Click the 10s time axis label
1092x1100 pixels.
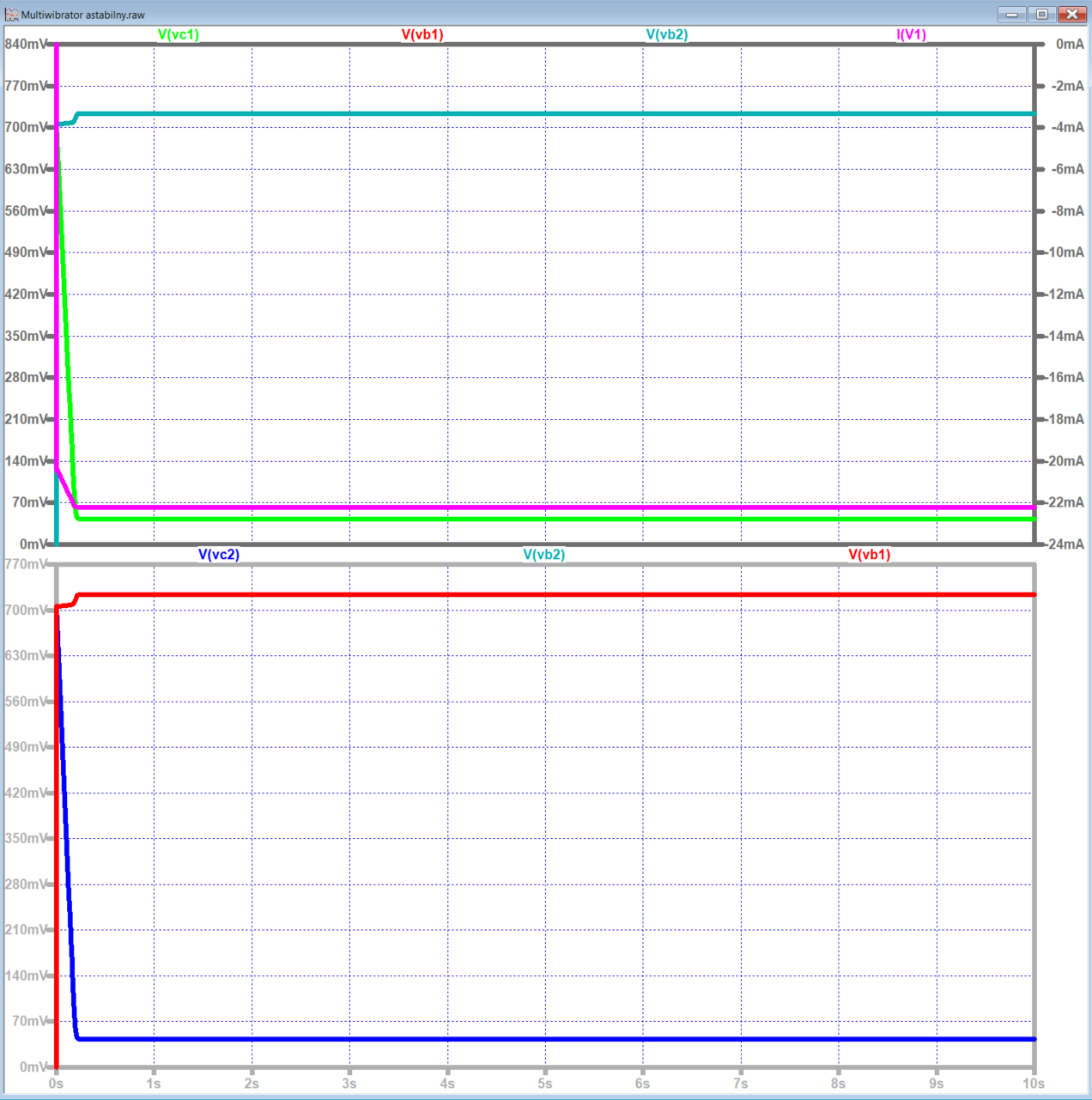pos(1034,1084)
